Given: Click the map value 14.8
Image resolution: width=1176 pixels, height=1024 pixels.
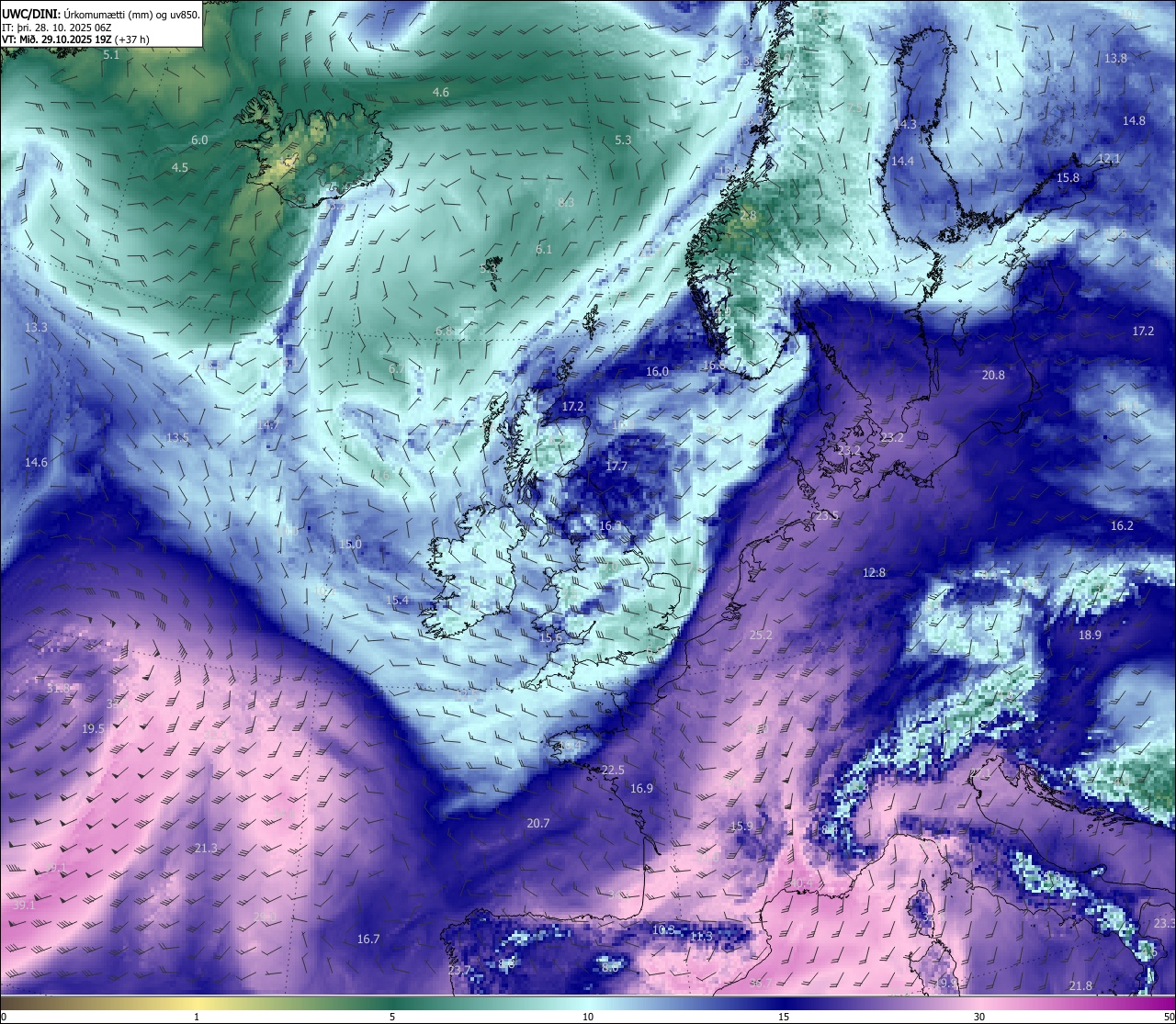Looking at the screenshot, I should click(1134, 121).
